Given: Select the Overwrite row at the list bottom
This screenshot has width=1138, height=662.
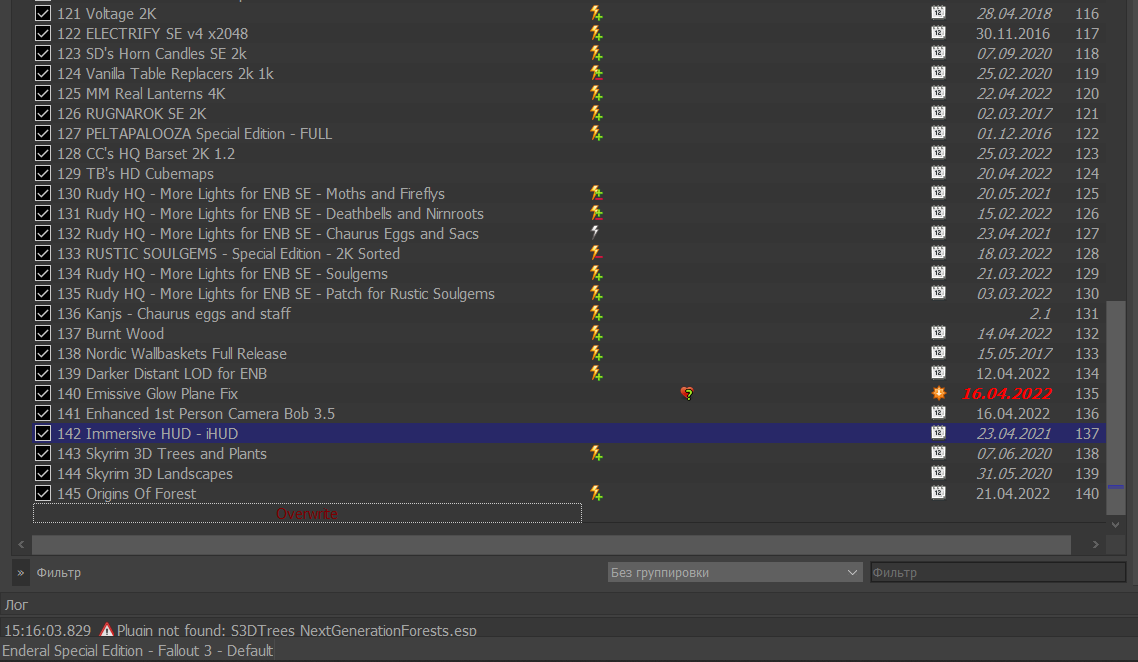Looking at the screenshot, I should pos(307,513).
